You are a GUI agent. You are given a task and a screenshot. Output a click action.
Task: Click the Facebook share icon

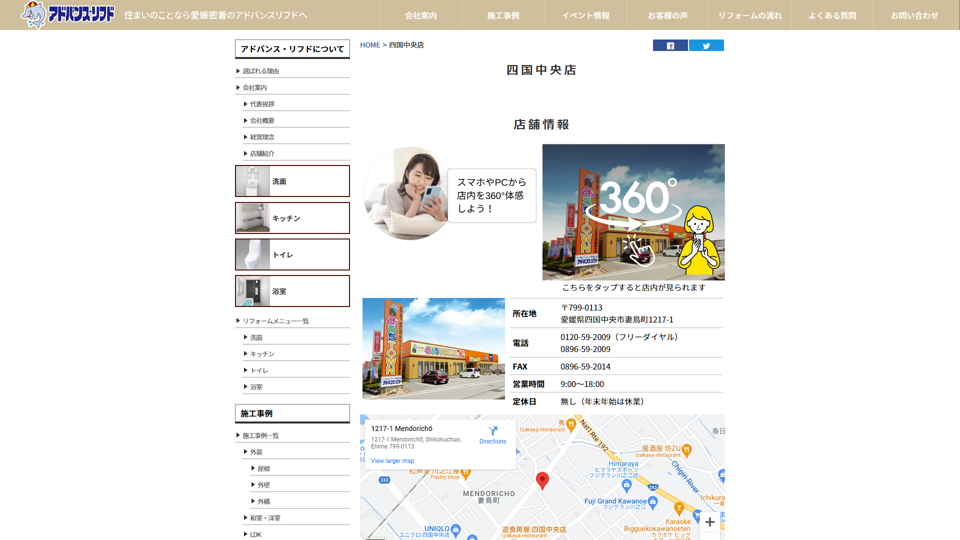(670, 45)
